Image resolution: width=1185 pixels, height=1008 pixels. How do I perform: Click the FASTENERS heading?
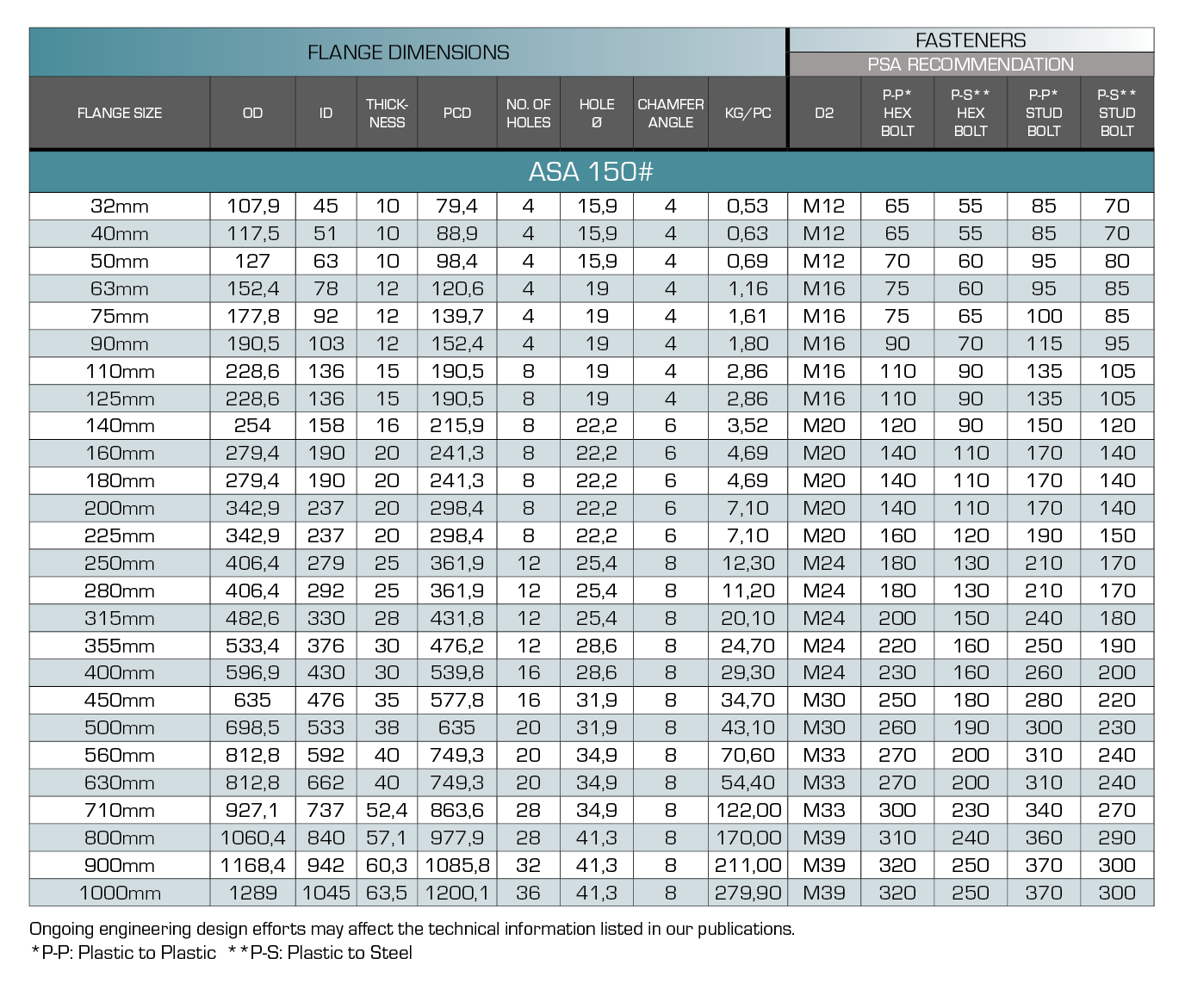click(971, 40)
